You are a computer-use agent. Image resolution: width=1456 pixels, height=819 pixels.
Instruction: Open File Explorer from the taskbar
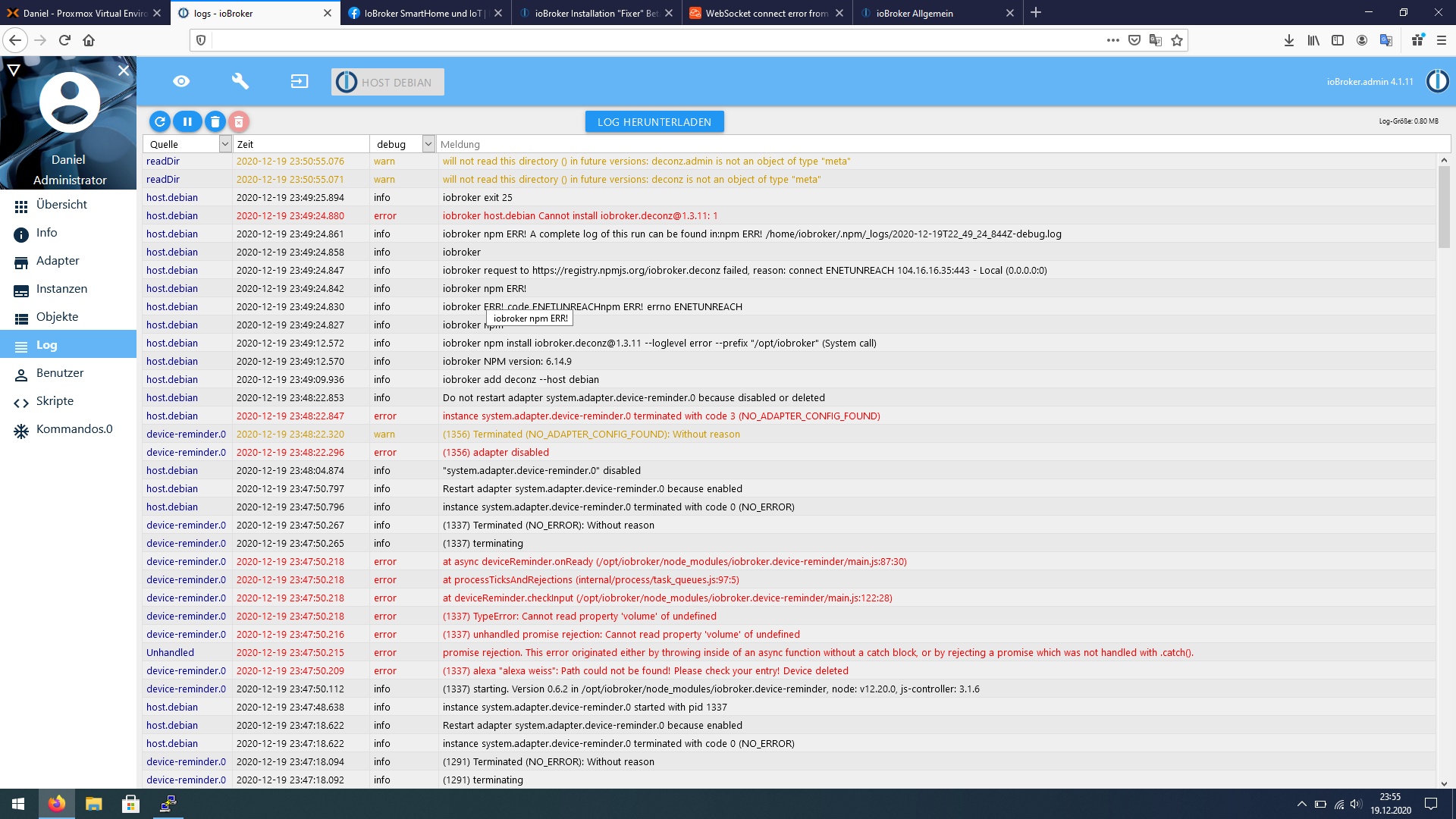pos(93,804)
